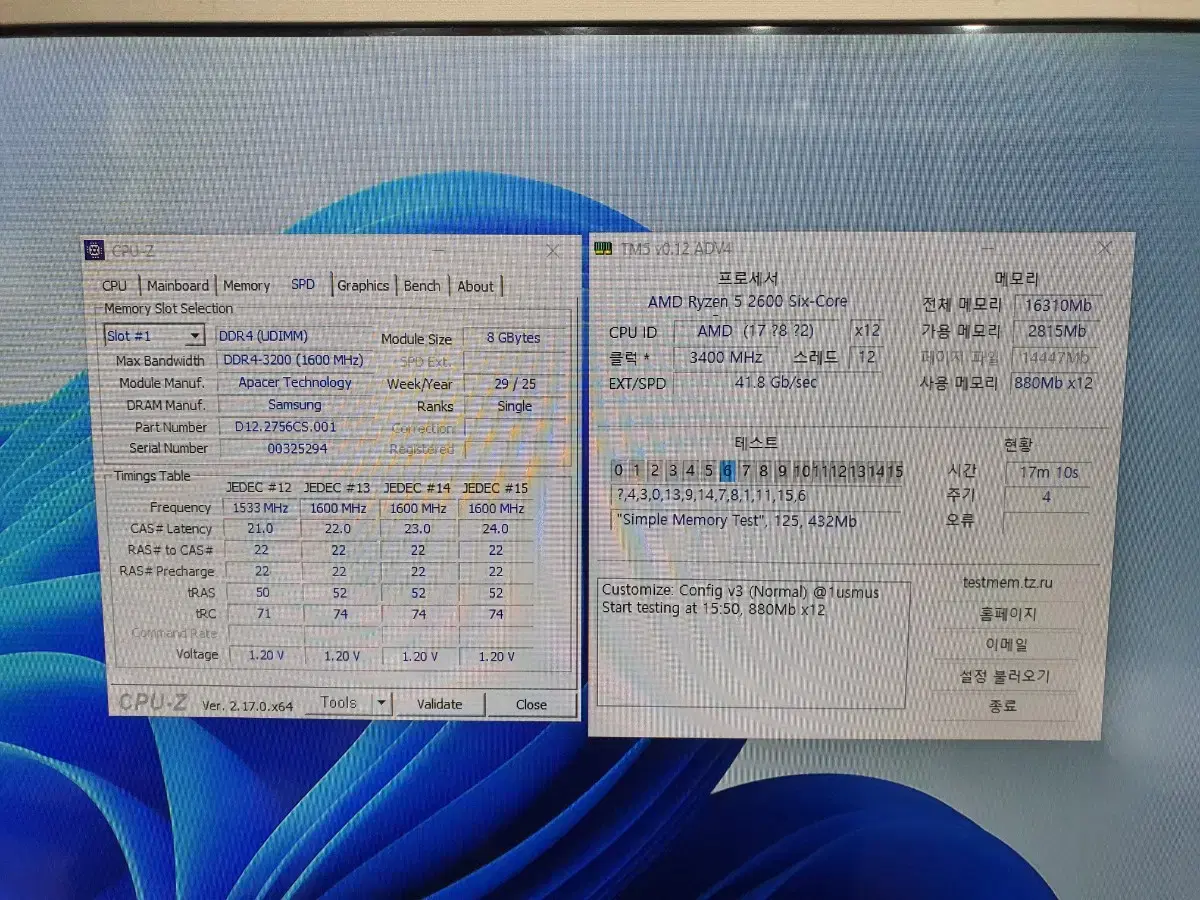
Task: Click test number 15 in test row
Action: pyautogui.click(x=893, y=471)
